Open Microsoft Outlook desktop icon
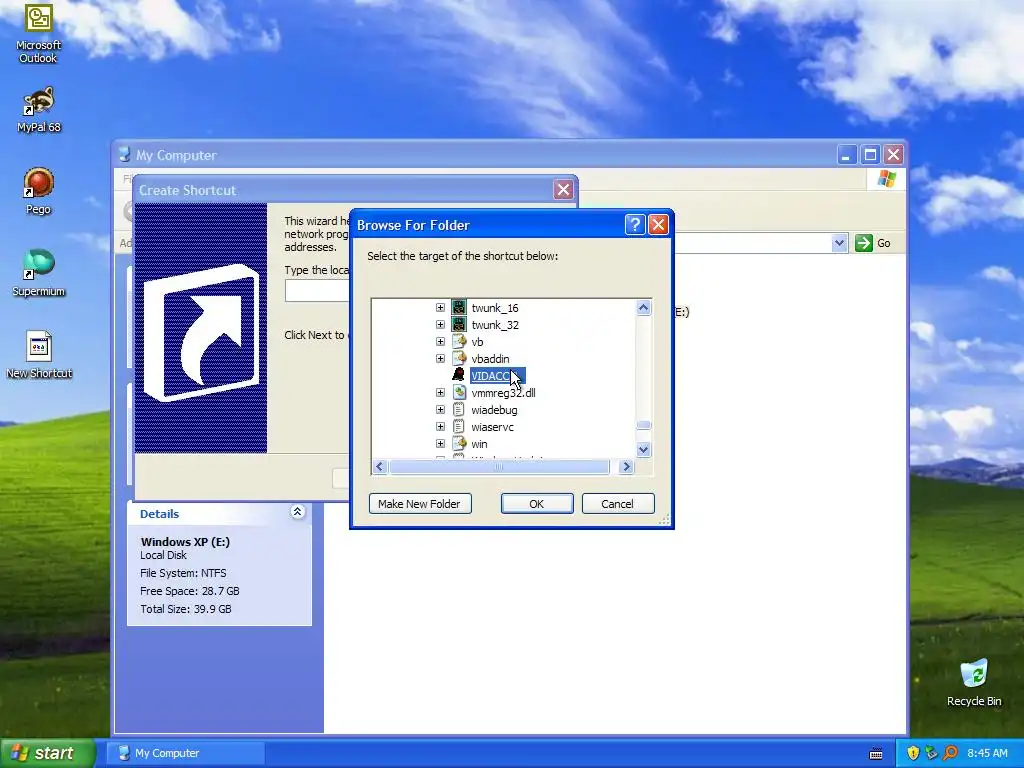The image size is (1024, 768). tap(39, 33)
